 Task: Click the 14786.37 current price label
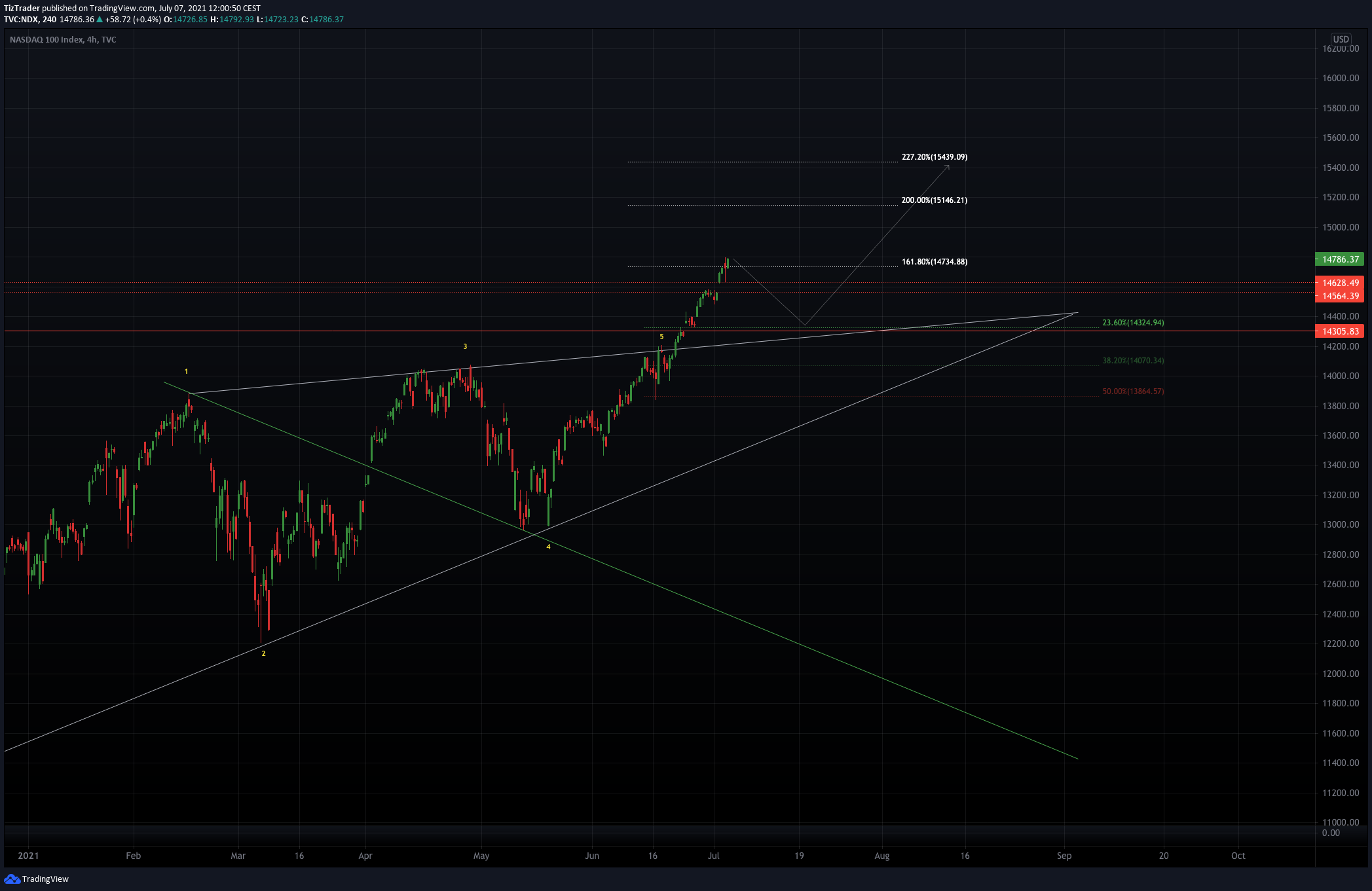[1340, 259]
